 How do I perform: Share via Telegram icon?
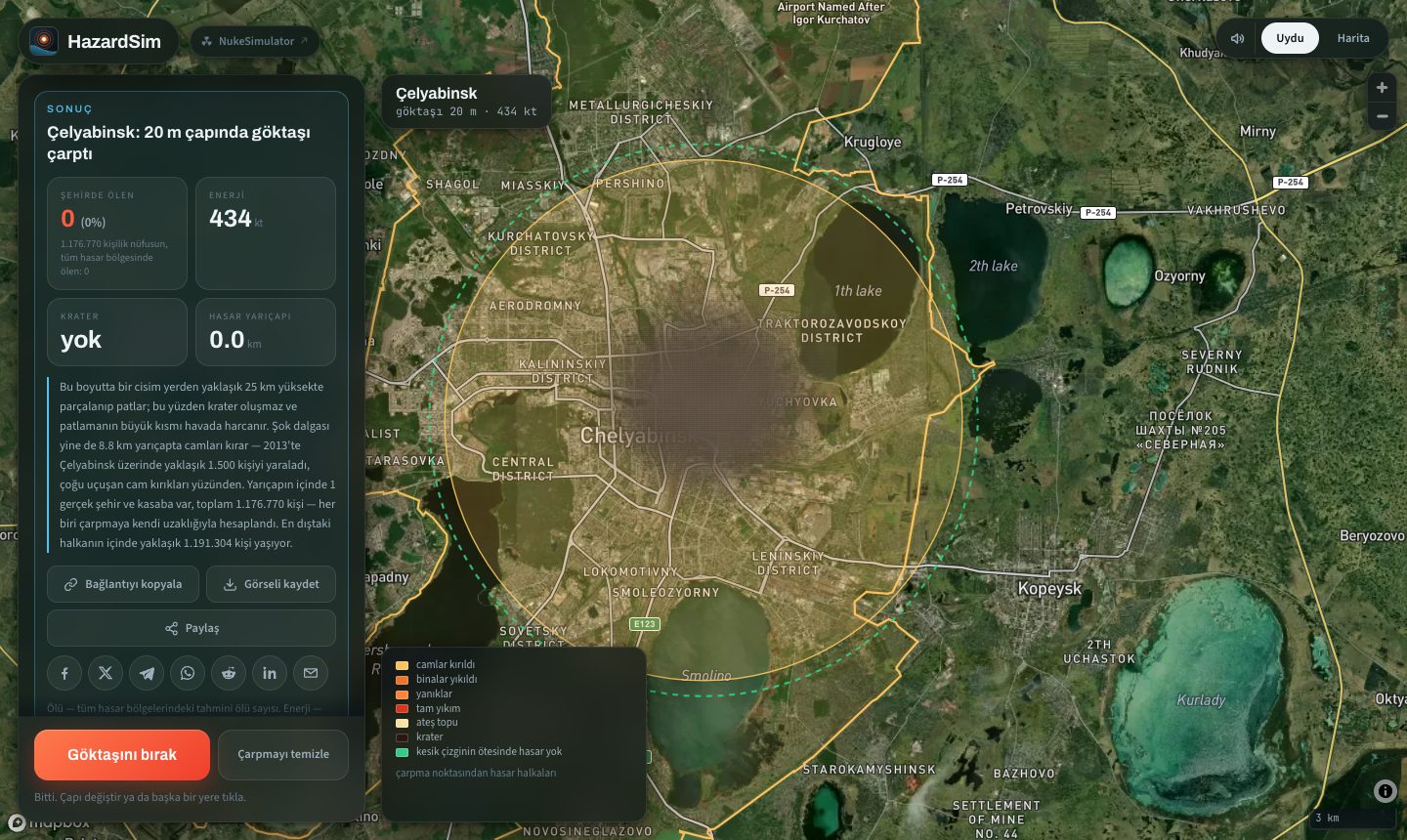tap(147, 673)
